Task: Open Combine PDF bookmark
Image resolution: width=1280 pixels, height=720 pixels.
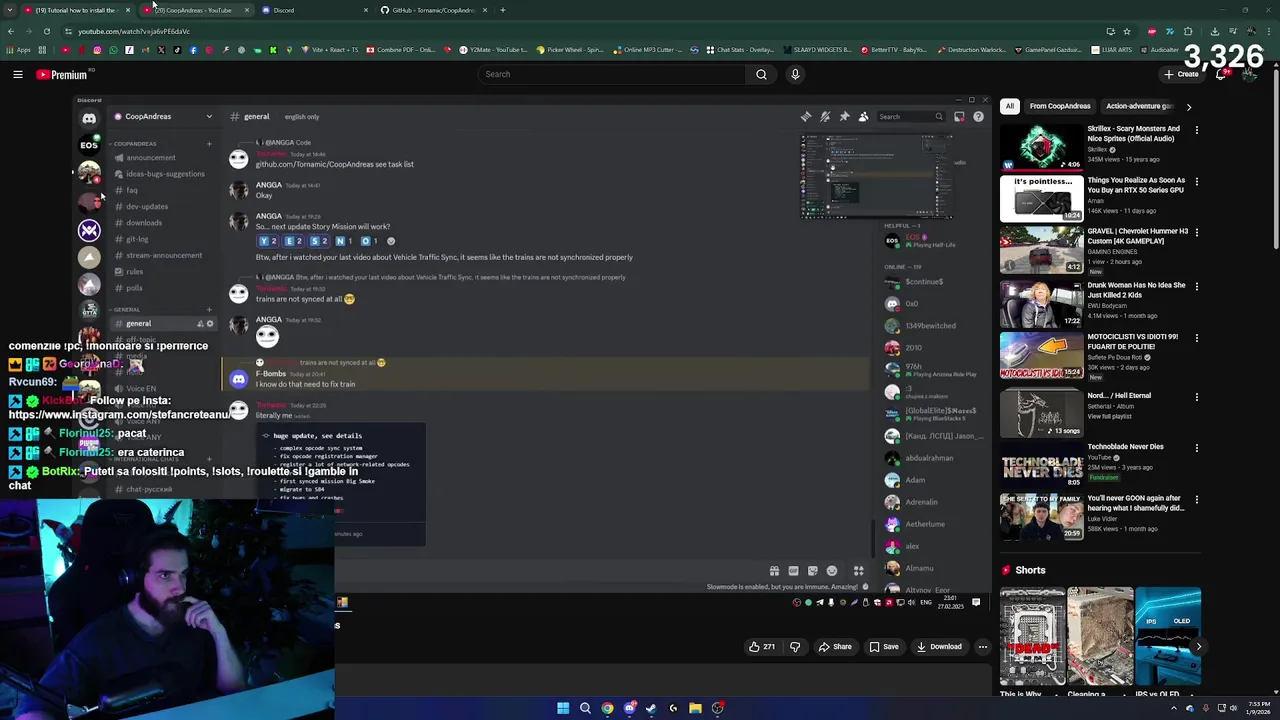Action: (x=401, y=50)
